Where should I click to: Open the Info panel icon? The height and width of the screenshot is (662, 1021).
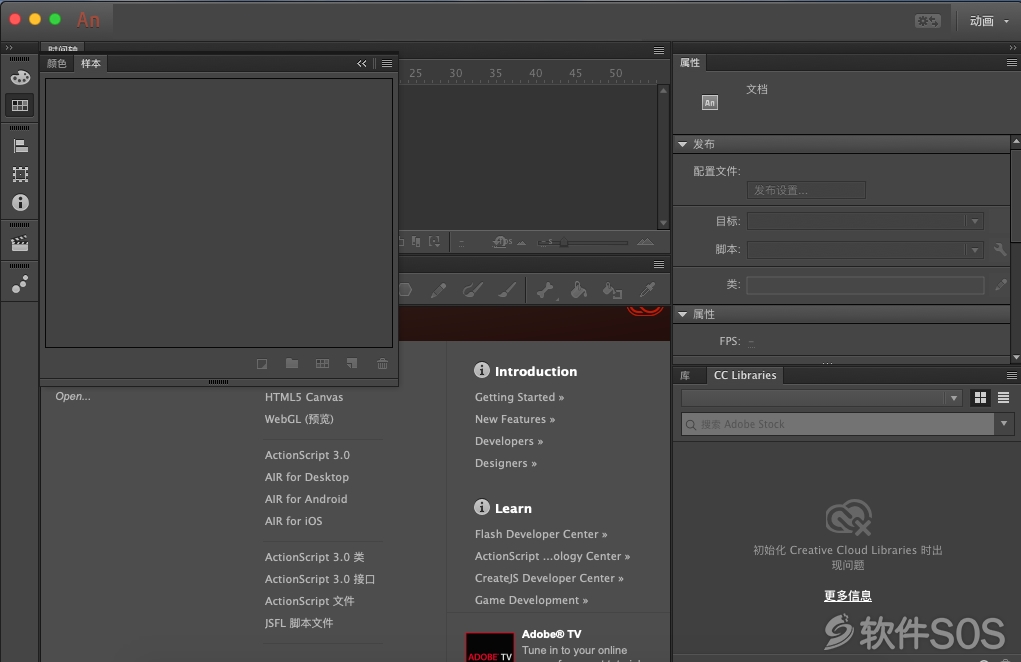coord(20,203)
